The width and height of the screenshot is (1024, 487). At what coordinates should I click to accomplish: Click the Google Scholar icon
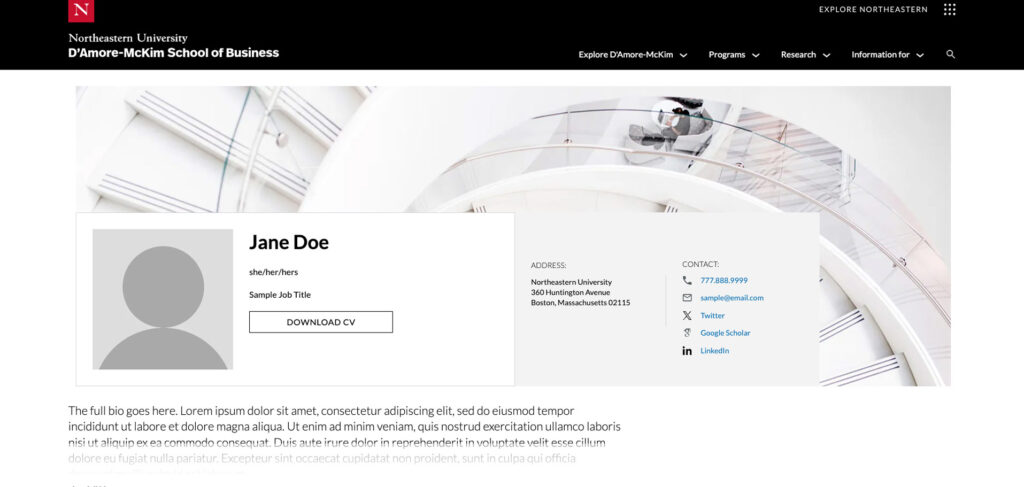(x=687, y=333)
